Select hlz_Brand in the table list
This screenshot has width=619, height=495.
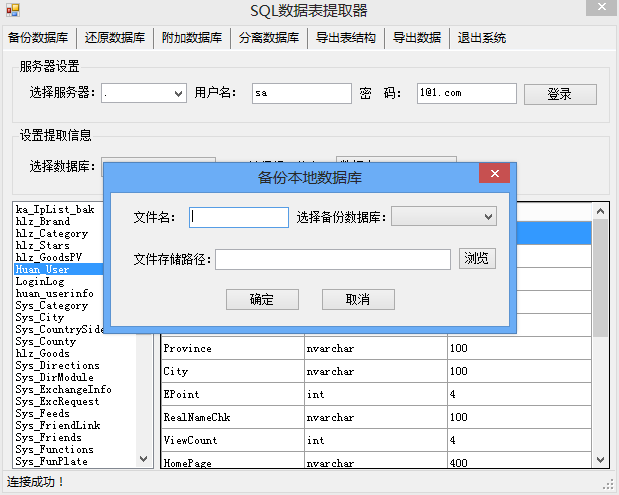coord(43,221)
